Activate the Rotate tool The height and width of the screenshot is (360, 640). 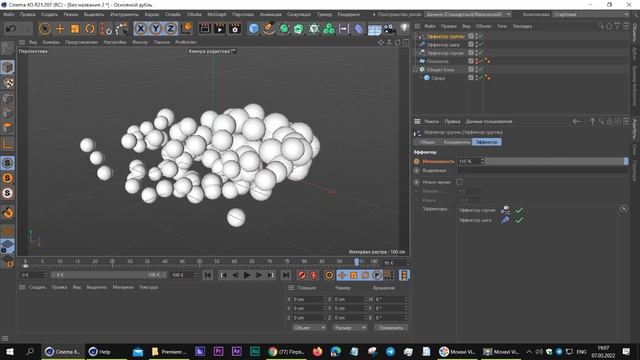click(90, 29)
